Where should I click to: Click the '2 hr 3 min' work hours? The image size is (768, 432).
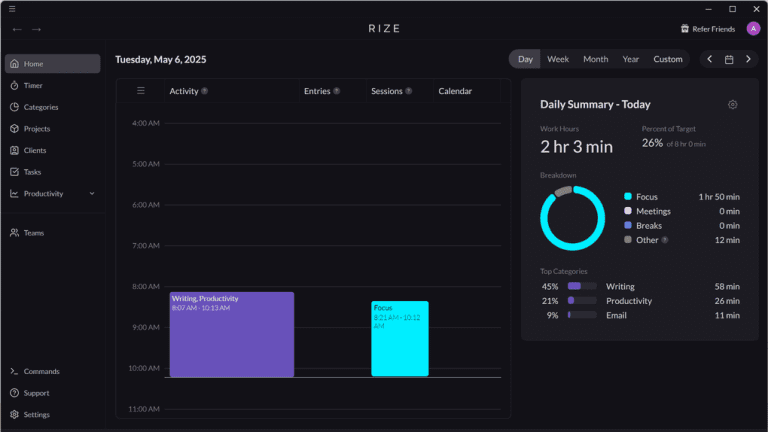click(x=576, y=146)
